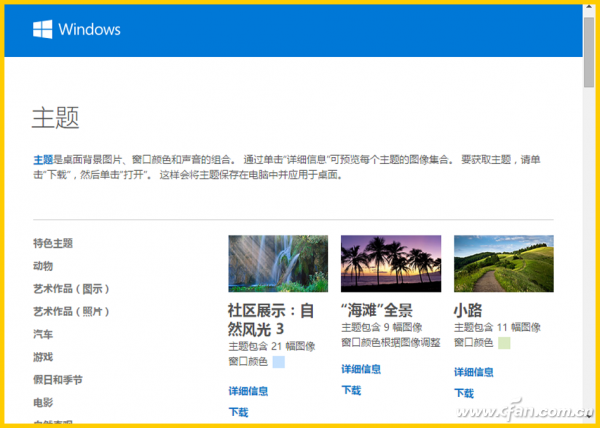Open the 小路 hillside path thumbnail
The height and width of the screenshot is (428, 600).
tap(504, 264)
